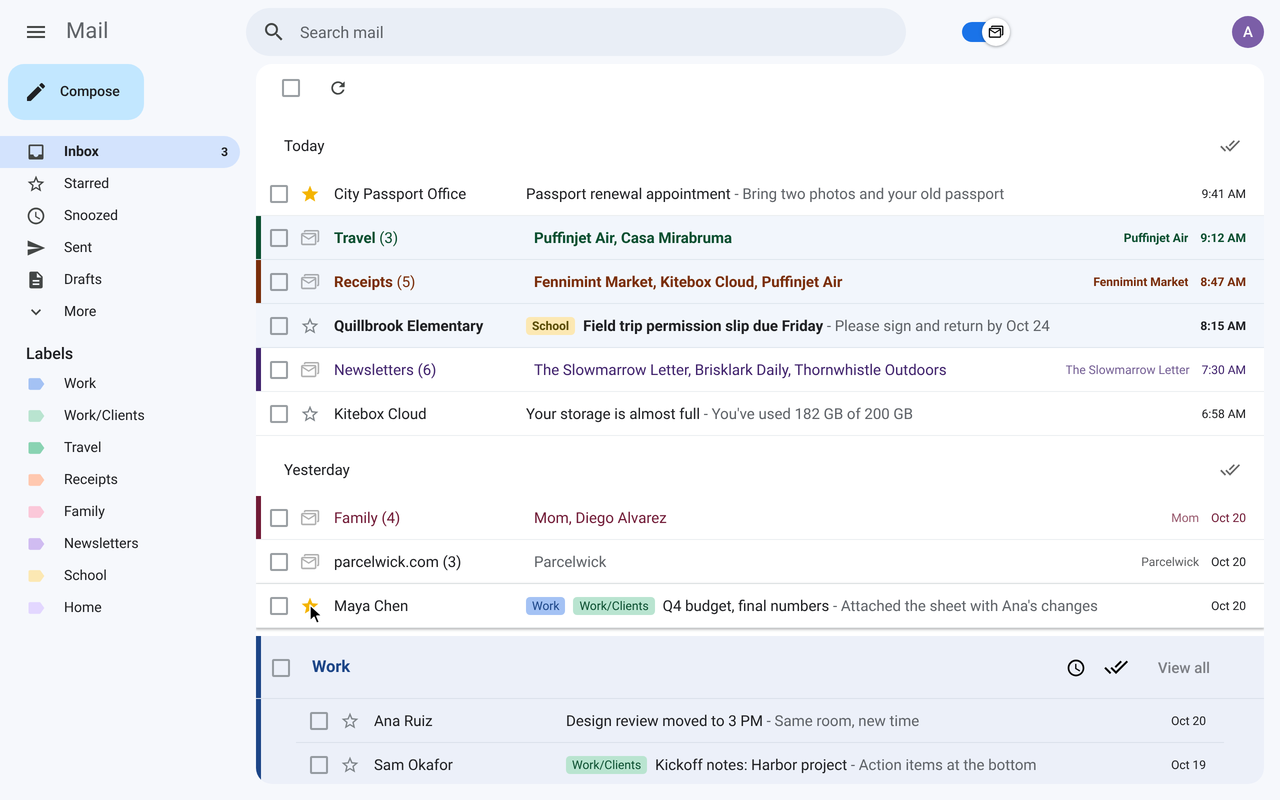The width and height of the screenshot is (1280, 800).
Task: Mark the Work bundle as done
Action: point(1116,668)
